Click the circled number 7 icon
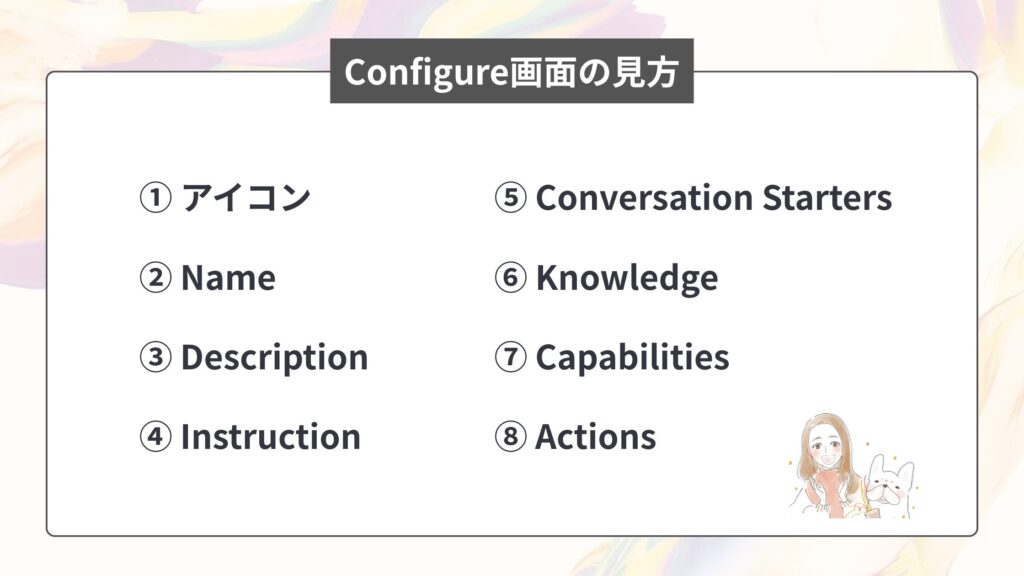 click(x=511, y=357)
